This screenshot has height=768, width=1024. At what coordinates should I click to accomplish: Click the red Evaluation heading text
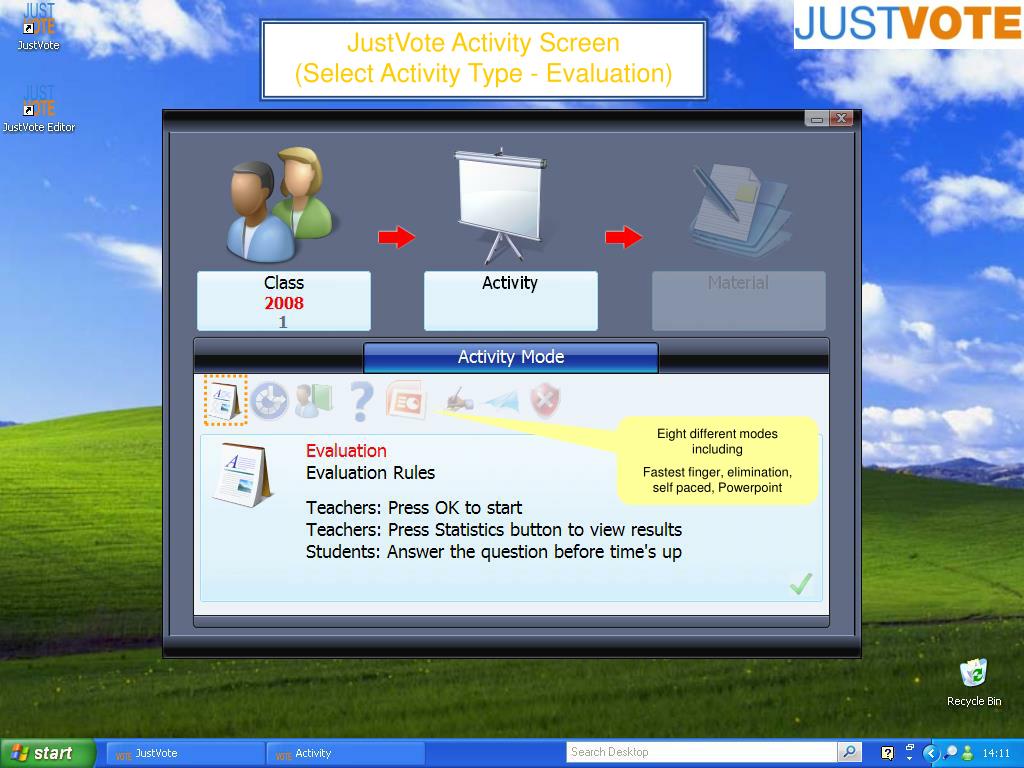coord(346,451)
